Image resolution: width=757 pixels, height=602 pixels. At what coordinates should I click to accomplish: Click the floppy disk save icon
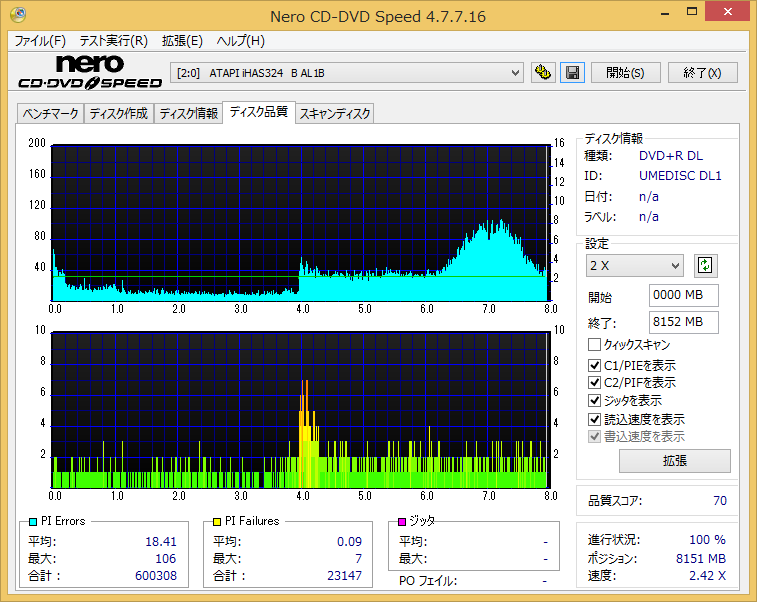click(573, 73)
